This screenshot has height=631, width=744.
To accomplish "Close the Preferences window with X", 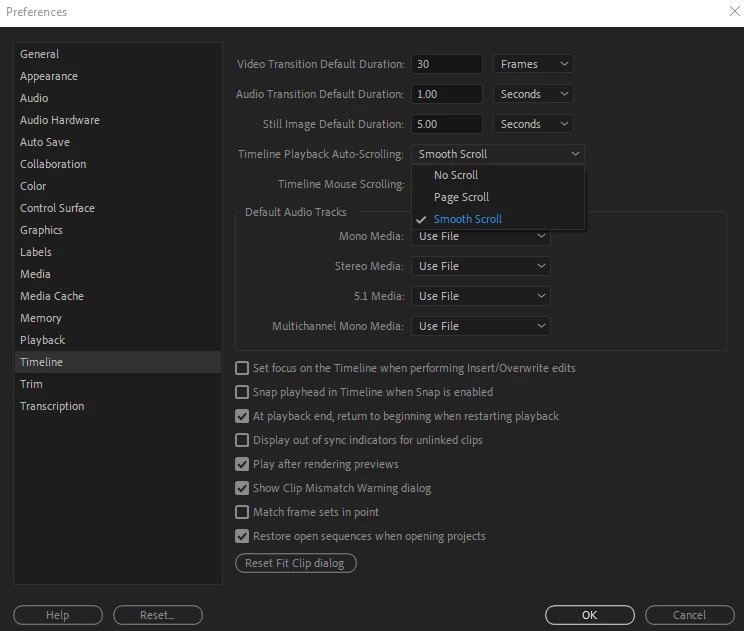I will coord(735,11).
